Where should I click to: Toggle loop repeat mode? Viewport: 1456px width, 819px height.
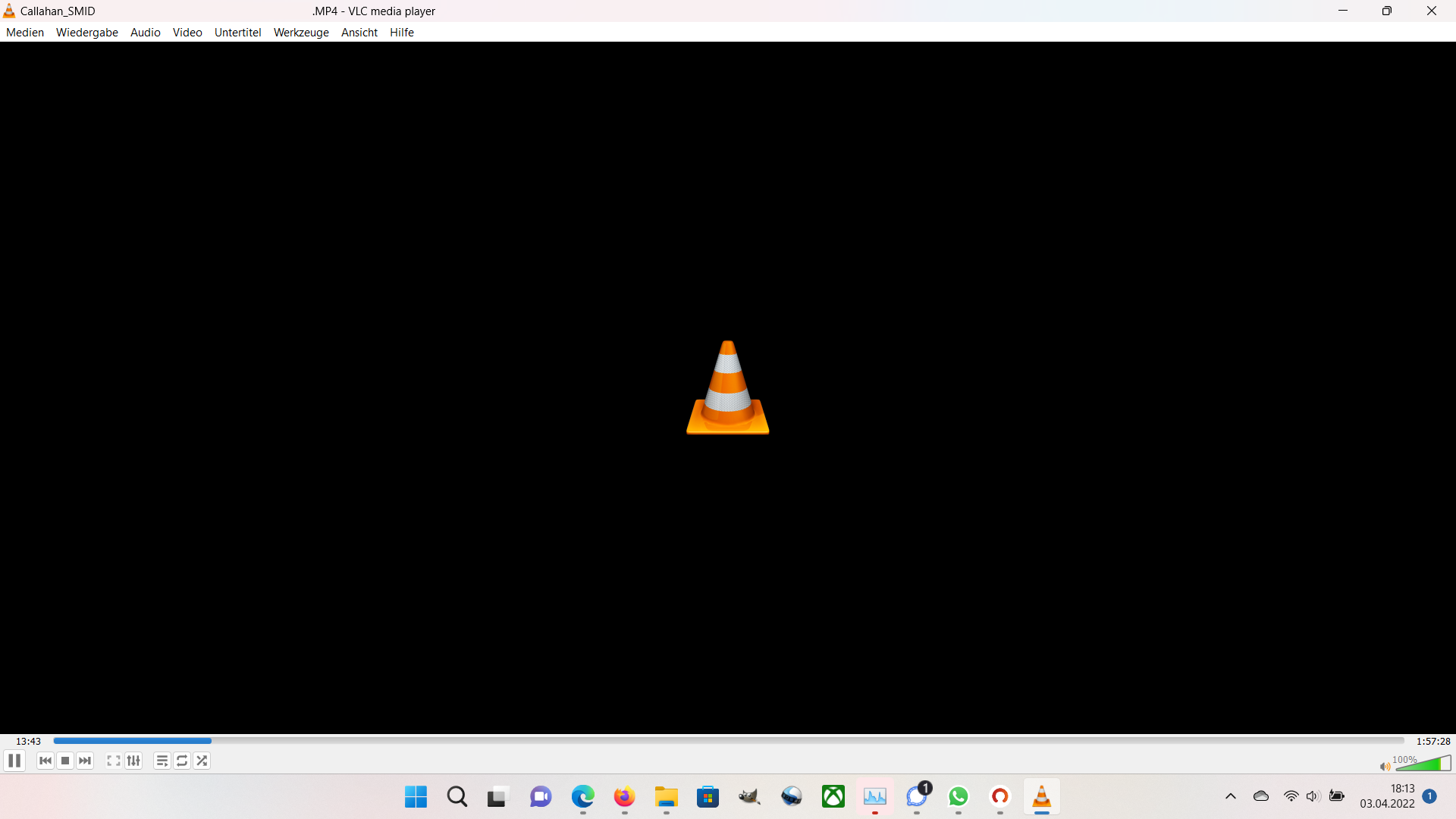(x=182, y=761)
